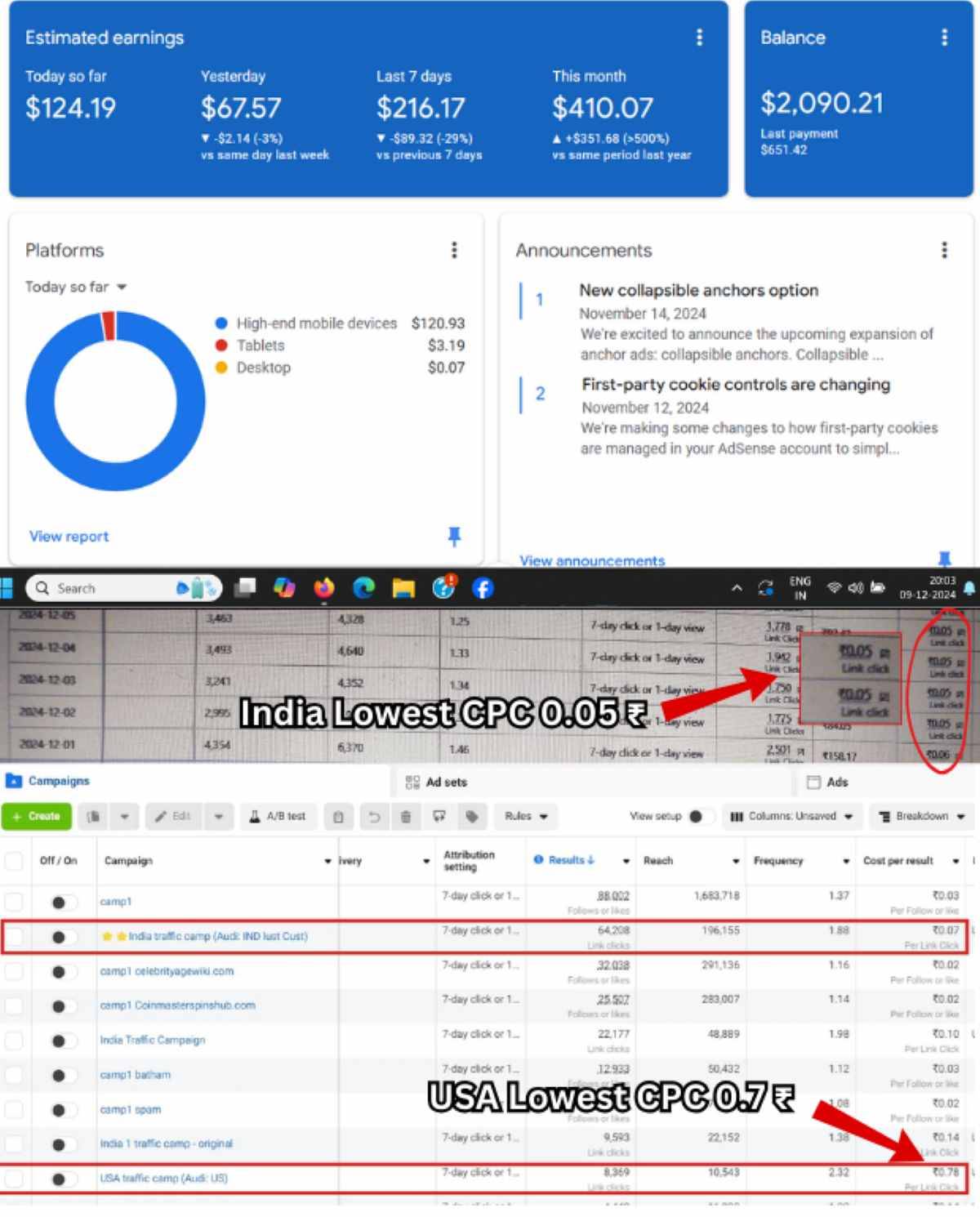Screen dimensions: 980x1217
Task: Enable the camp1 campaign toggle
Action: point(60,902)
